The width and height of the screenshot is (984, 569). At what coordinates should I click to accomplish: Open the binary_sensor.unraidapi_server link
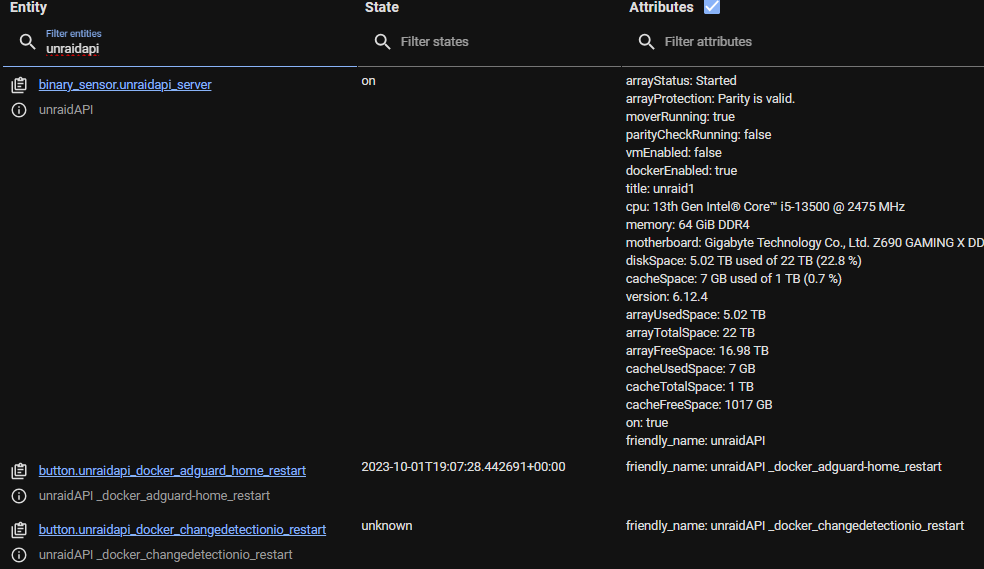click(x=125, y=85)
